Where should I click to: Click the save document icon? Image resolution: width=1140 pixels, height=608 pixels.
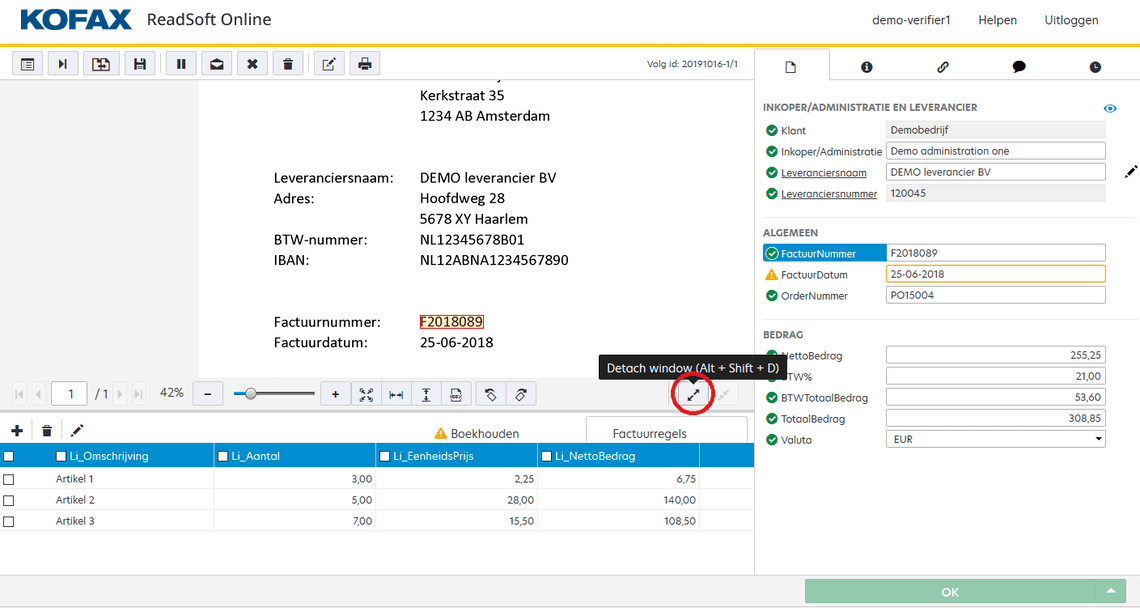tap(139, 64)
